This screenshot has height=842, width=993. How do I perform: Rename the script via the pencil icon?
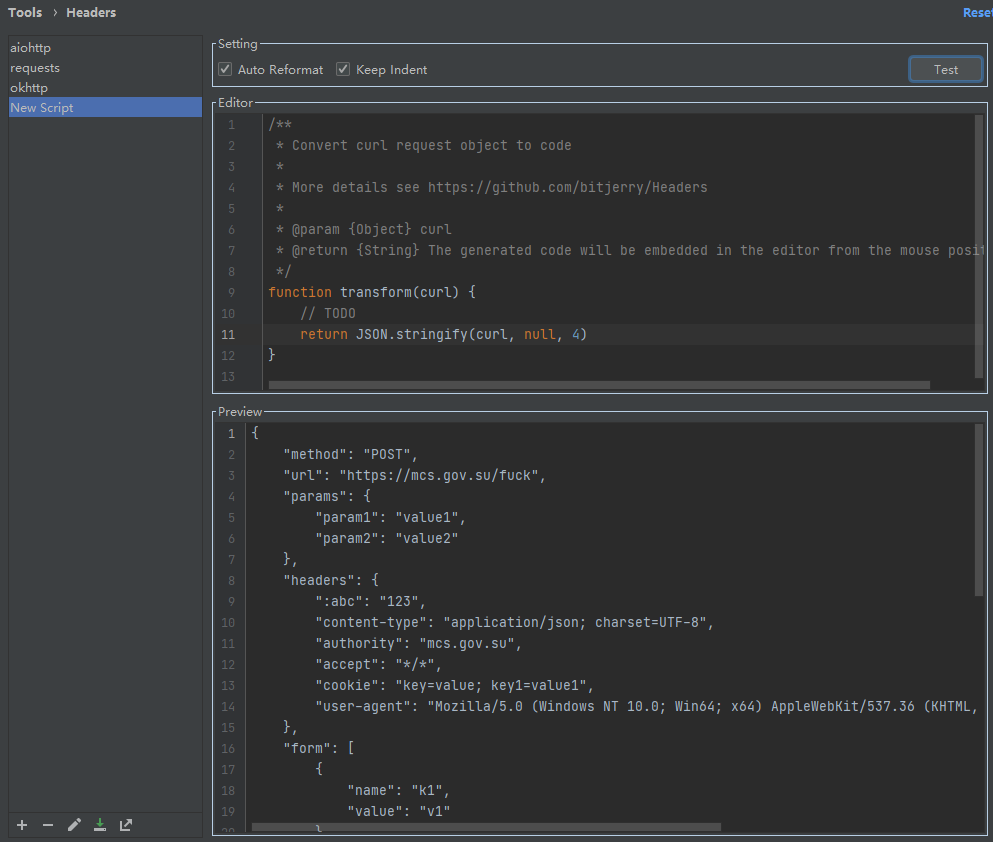point(73,824)
